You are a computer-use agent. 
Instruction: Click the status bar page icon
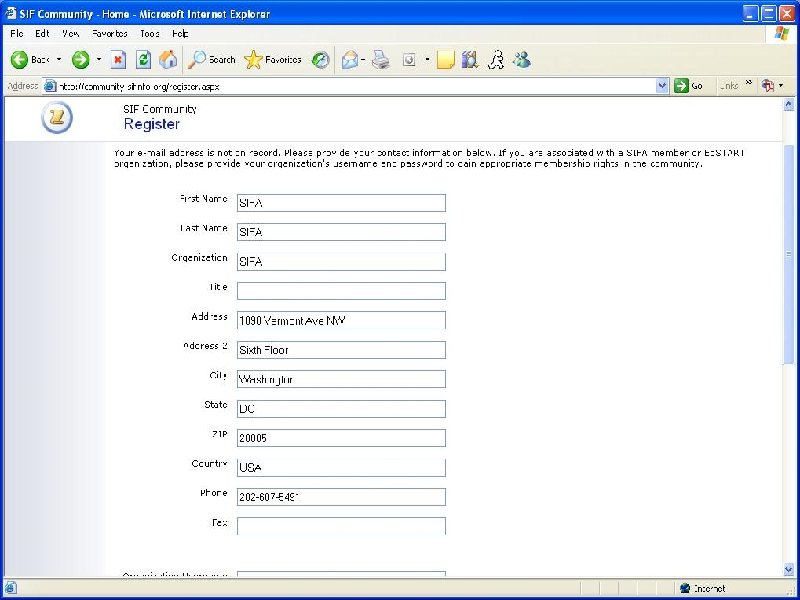pyautogui.click(x=10, y=588)
